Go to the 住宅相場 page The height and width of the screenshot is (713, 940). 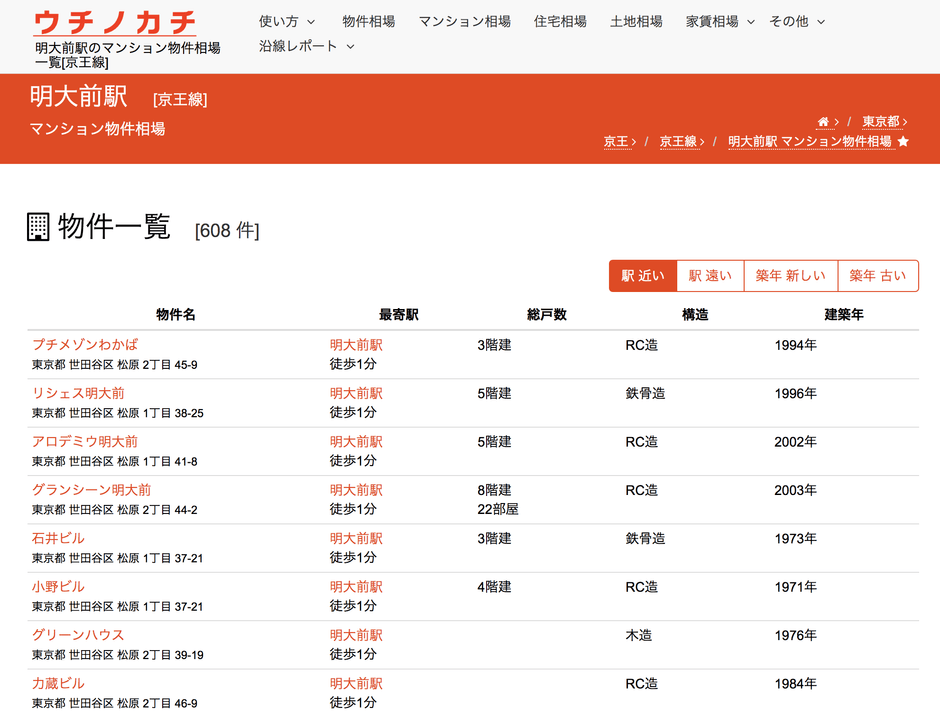560,21
